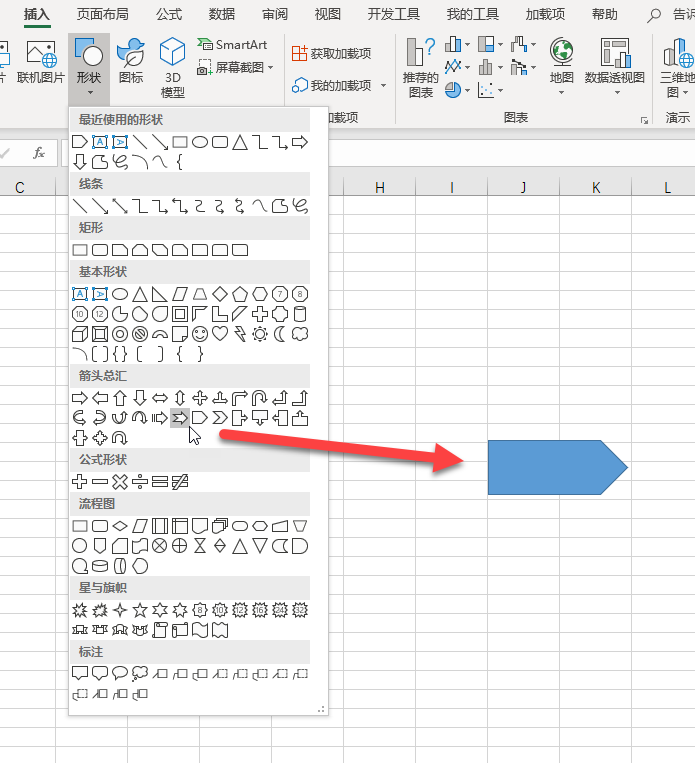Choose the lightning bolt shape
Screen dimensions: 695x763
click(x=240, y=334)
